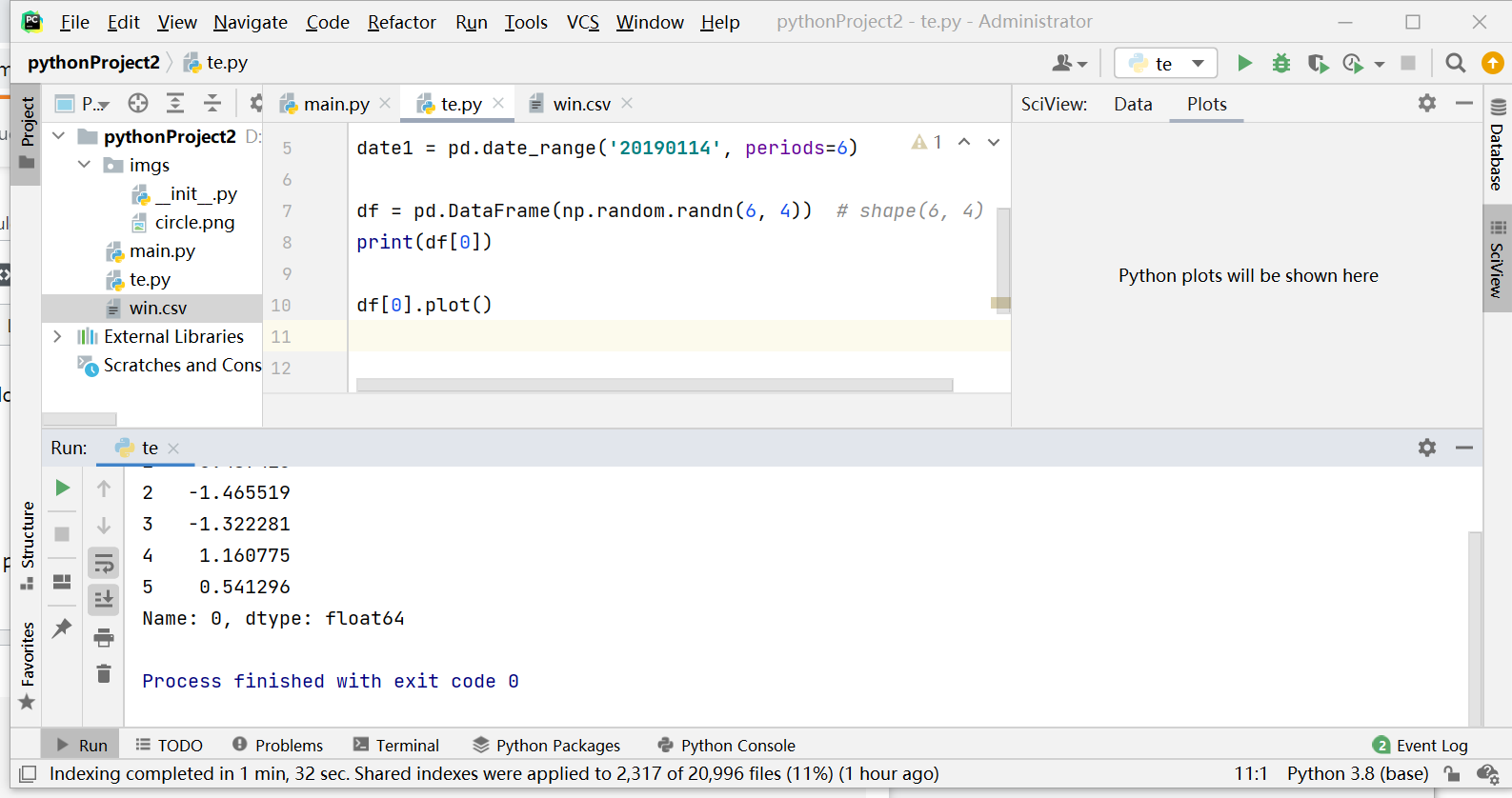1512x798 pixels.
Task: Open the Terminal tool window
Action: 396,745
